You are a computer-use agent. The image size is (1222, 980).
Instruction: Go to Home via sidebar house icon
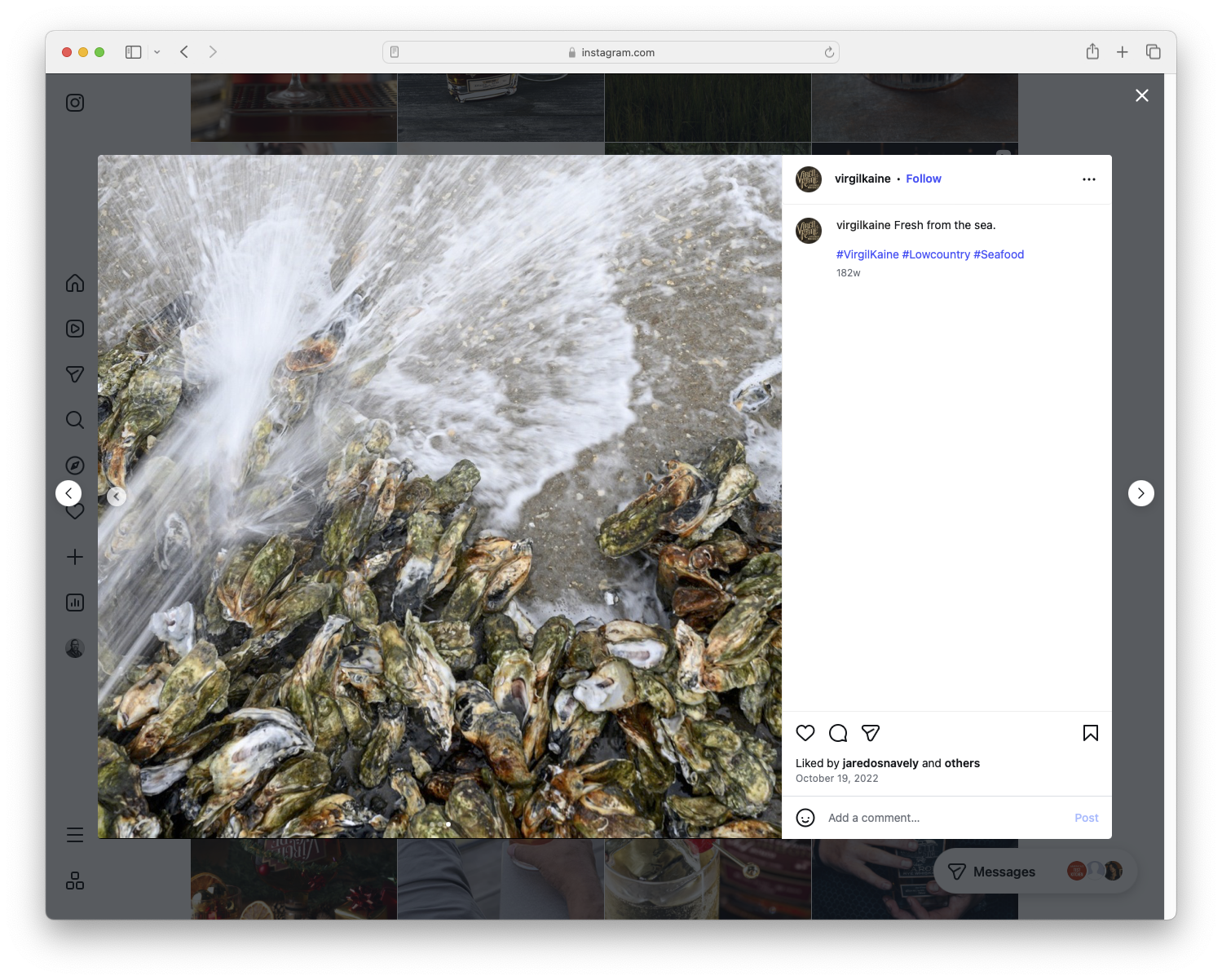pos(75,283)
